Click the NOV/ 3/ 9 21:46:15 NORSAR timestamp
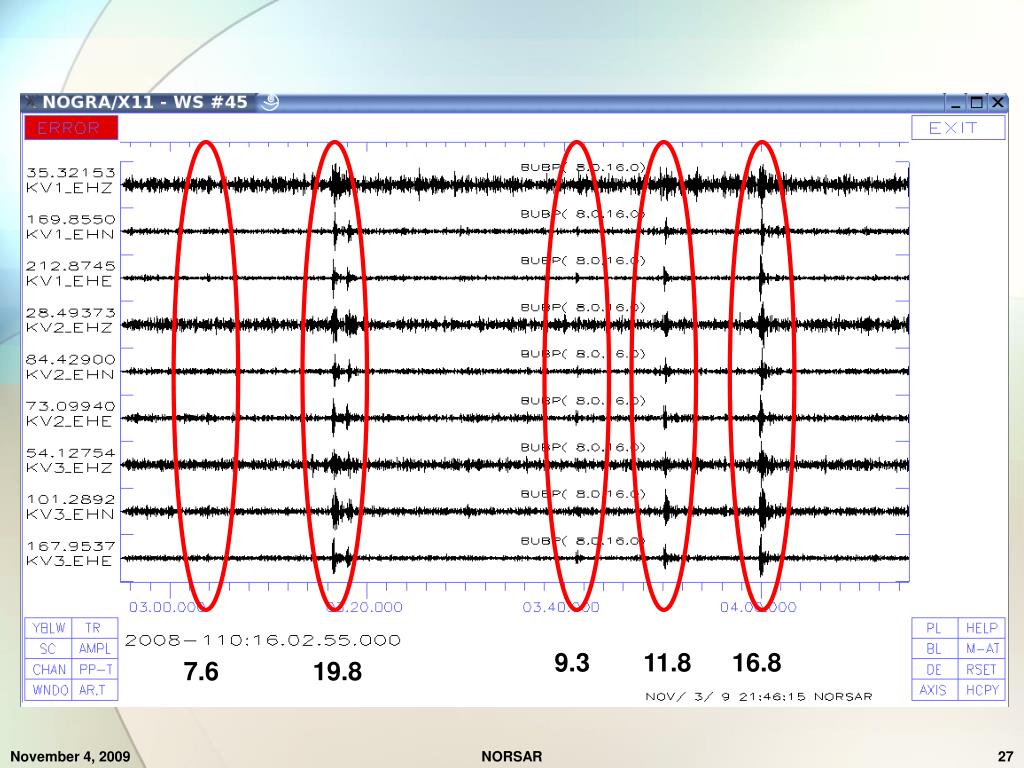The height and width of the screenshot is (768, 1024). [x=759, y=697]
